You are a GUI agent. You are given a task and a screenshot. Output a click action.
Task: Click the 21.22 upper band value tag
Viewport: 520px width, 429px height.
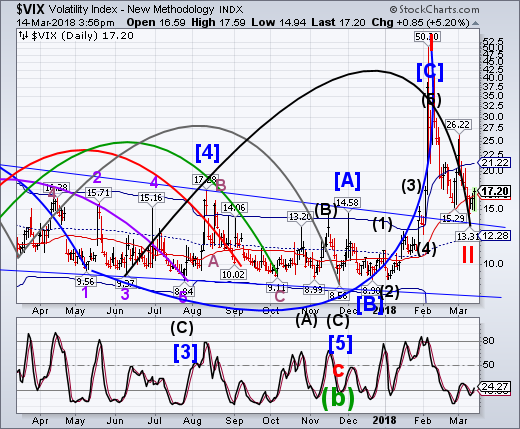pos(495,163)
